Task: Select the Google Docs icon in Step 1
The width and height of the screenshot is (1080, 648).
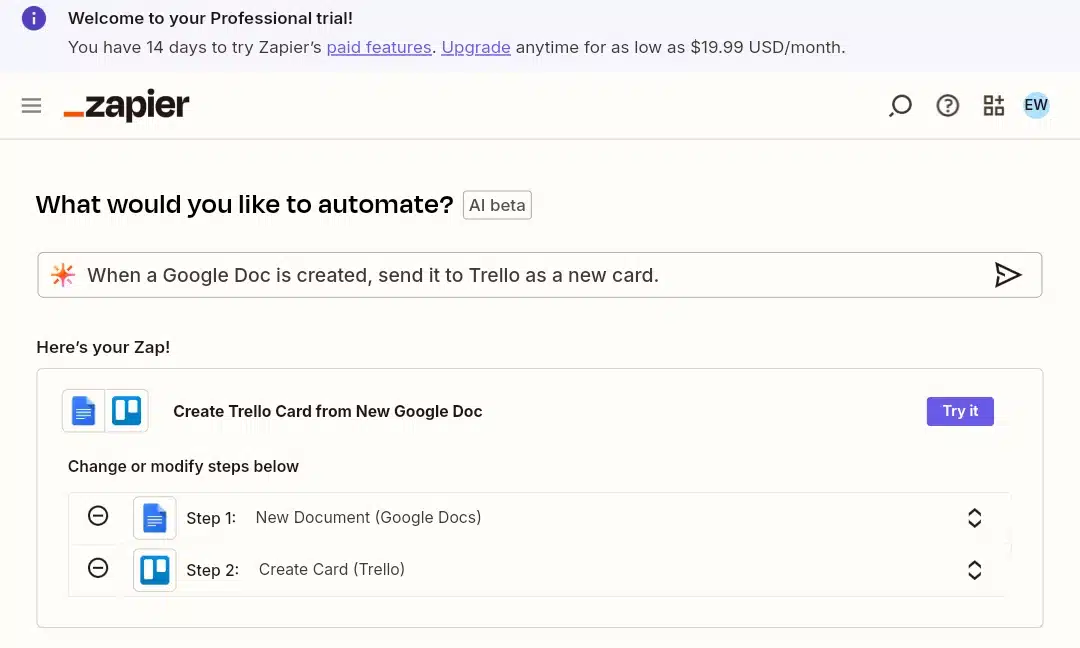Action: pos(154,518)
